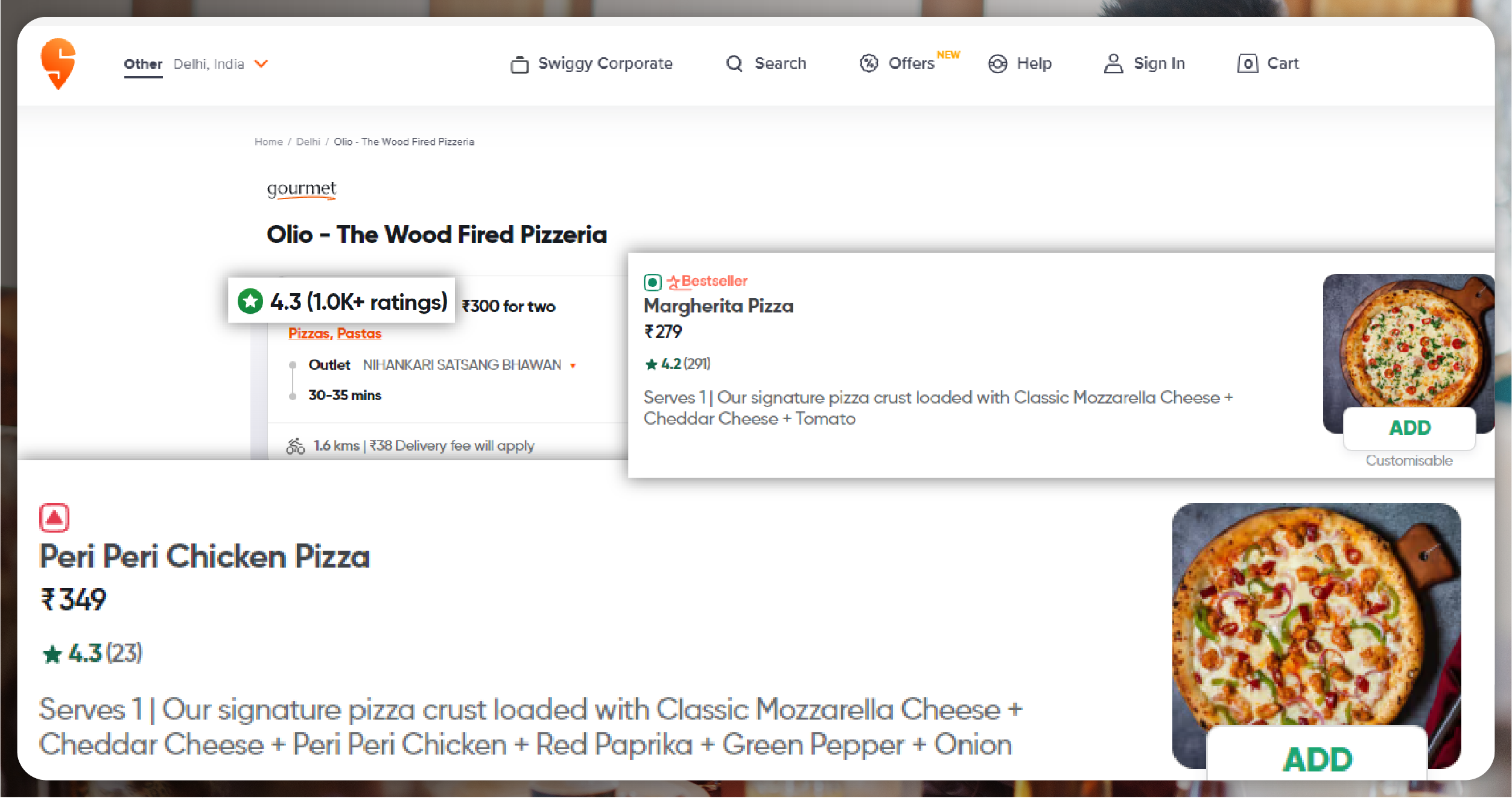Expand the Delhi, India location dropdown
The height and width of the screenshot is (798, 1512).
tap(261, 63)
